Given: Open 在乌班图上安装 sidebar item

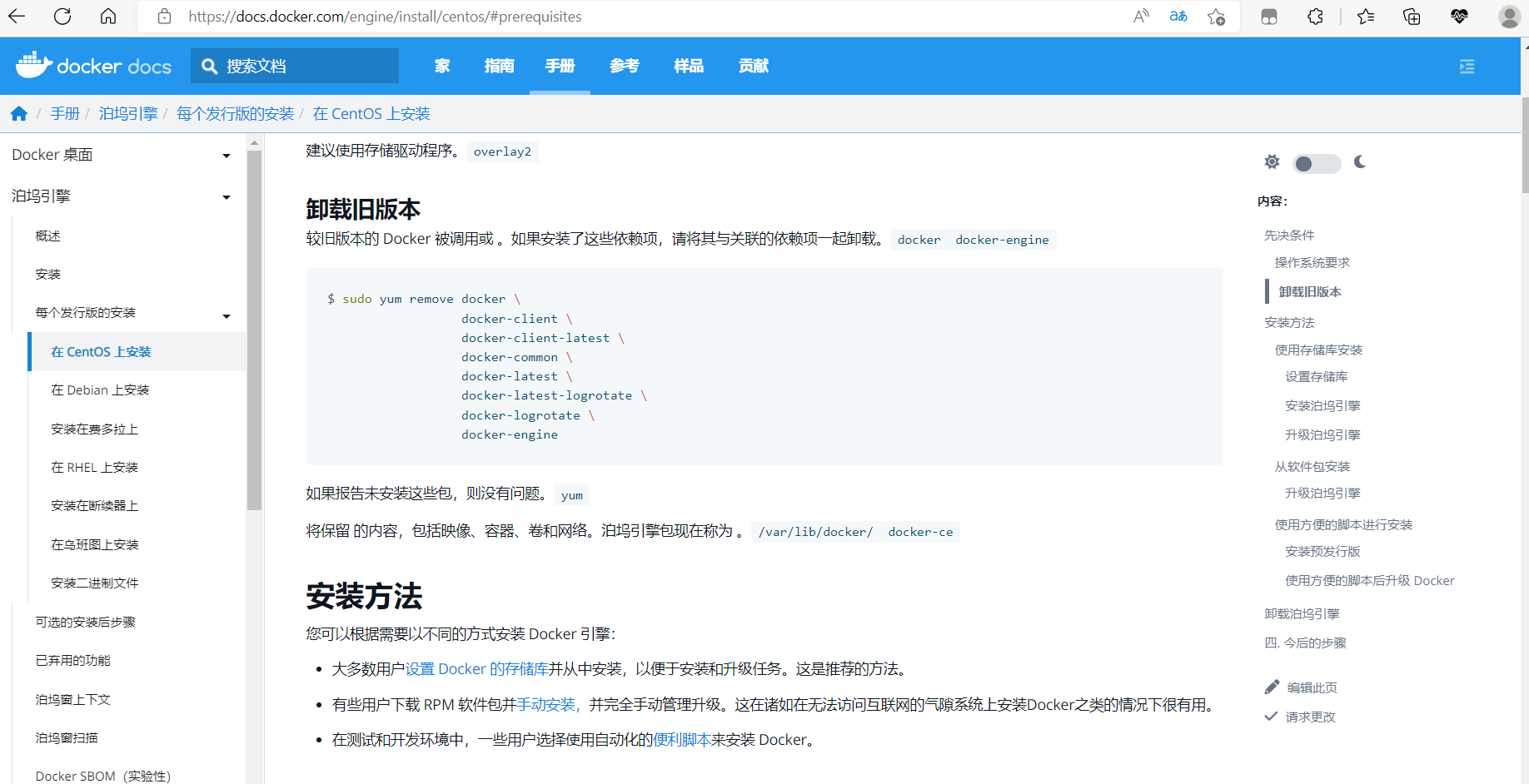Looking at the screenshot, I should pyautogui.click(x=95, y=545).
